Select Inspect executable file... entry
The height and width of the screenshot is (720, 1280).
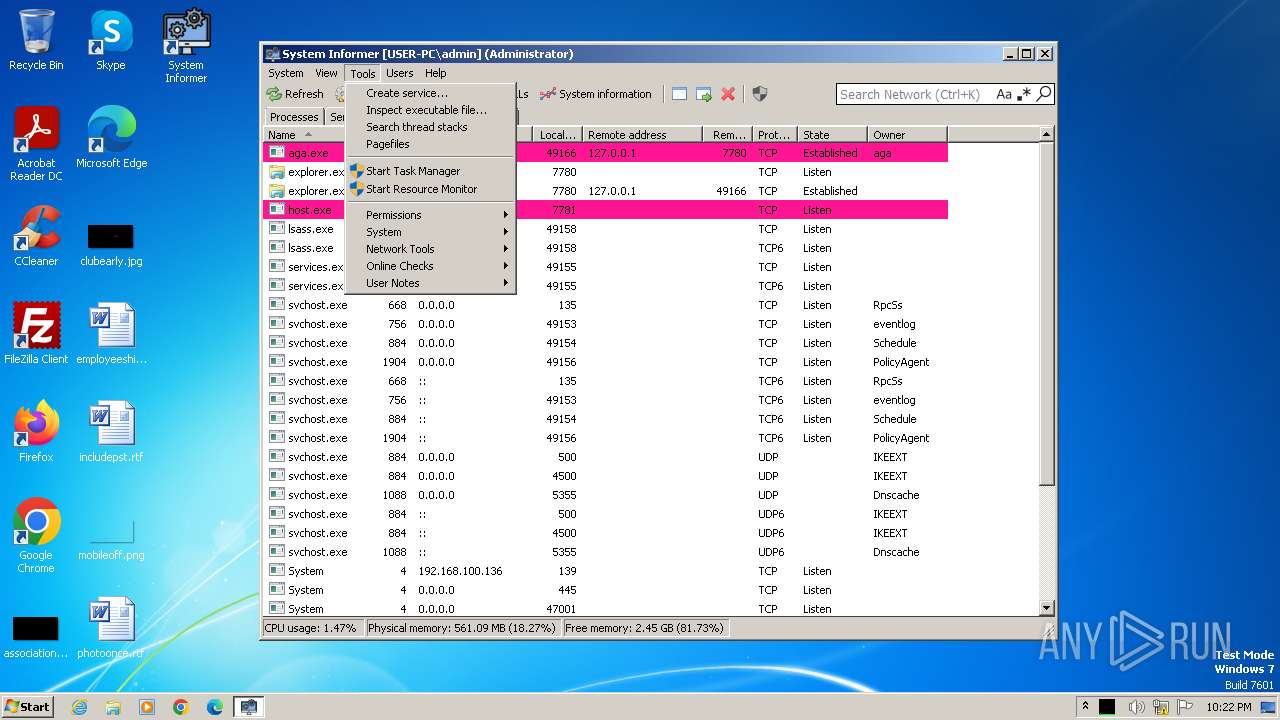pos(430,110)
